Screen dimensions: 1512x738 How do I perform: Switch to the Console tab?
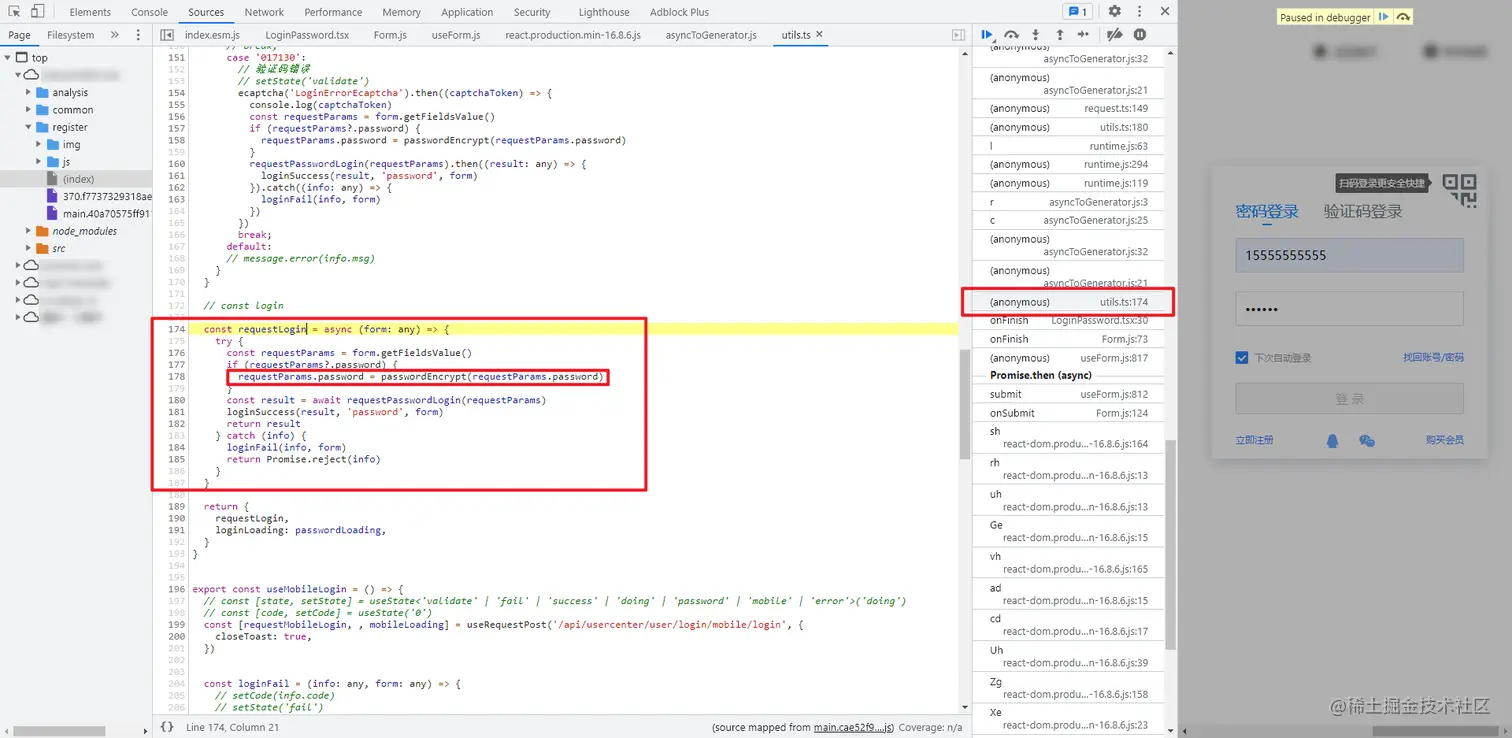149,12
